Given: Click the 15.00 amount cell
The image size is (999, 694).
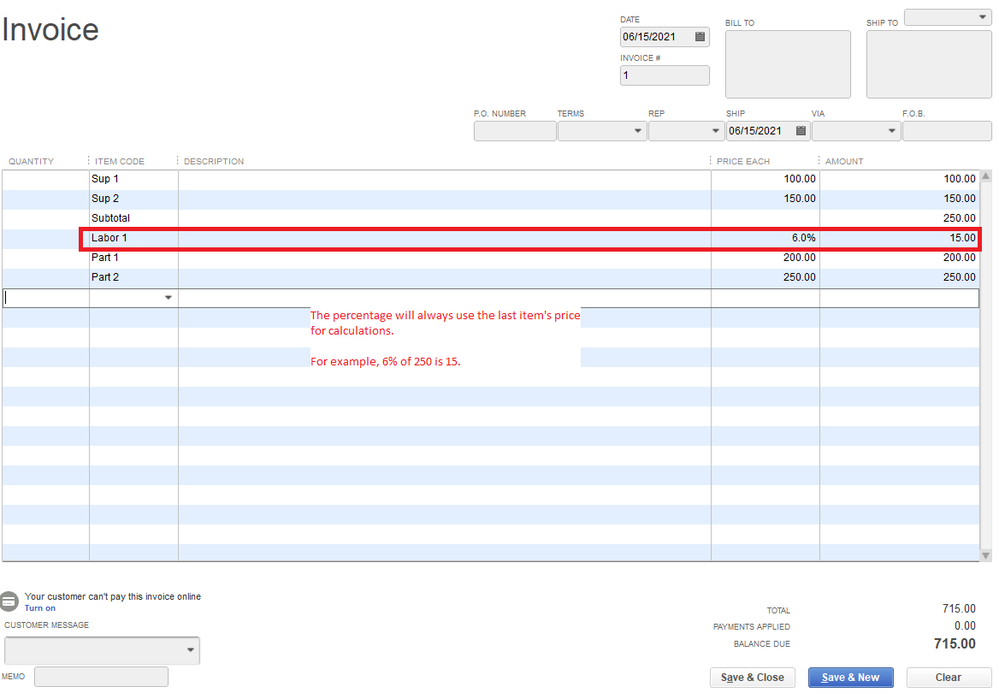Looking at the screenshot, I should coord(899,238).
